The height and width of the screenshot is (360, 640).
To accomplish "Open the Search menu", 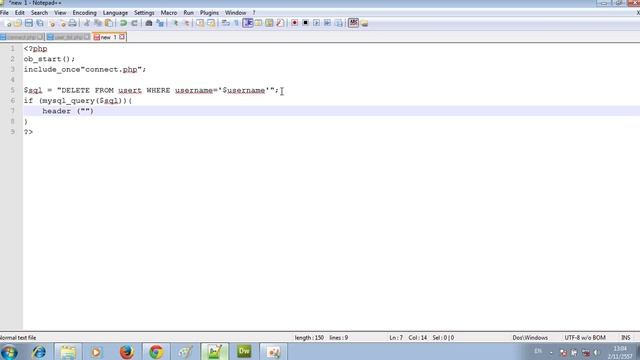I will (39, 13).
